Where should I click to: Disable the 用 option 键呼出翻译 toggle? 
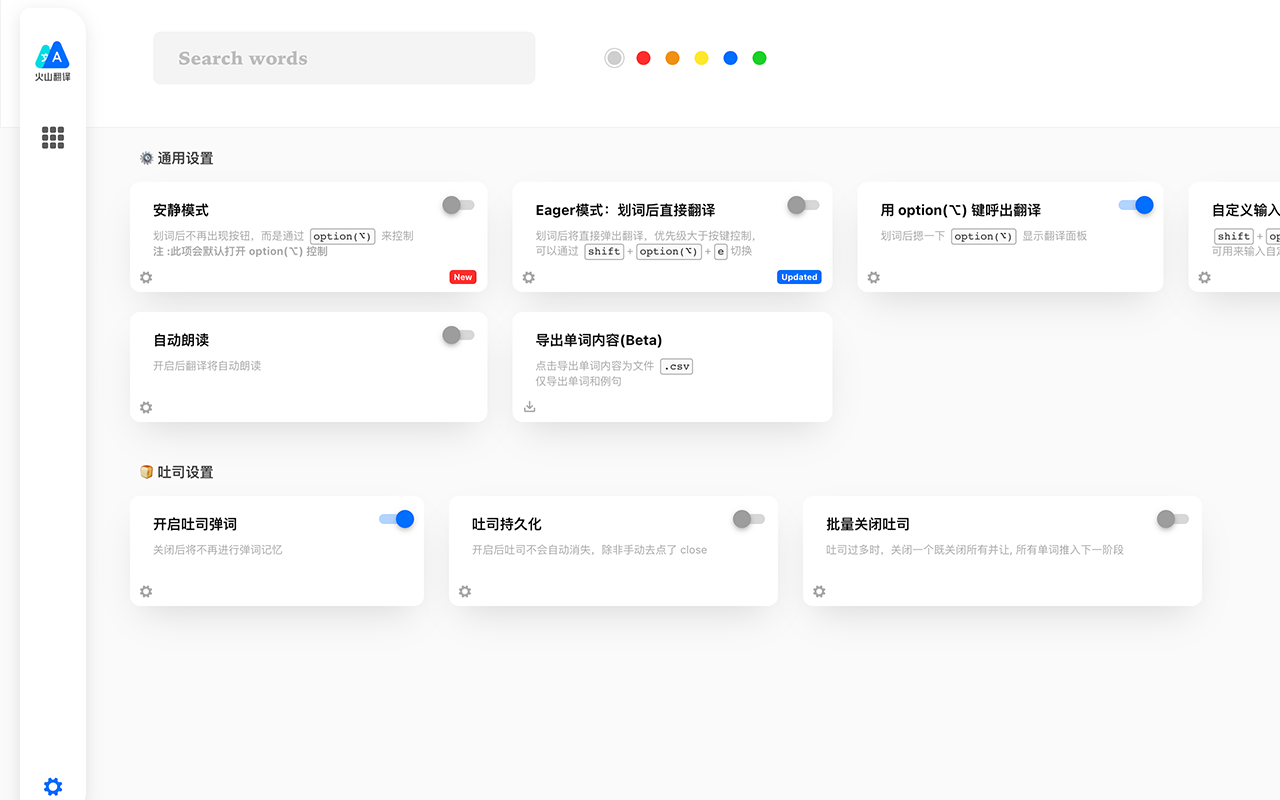coord(1137,205)
